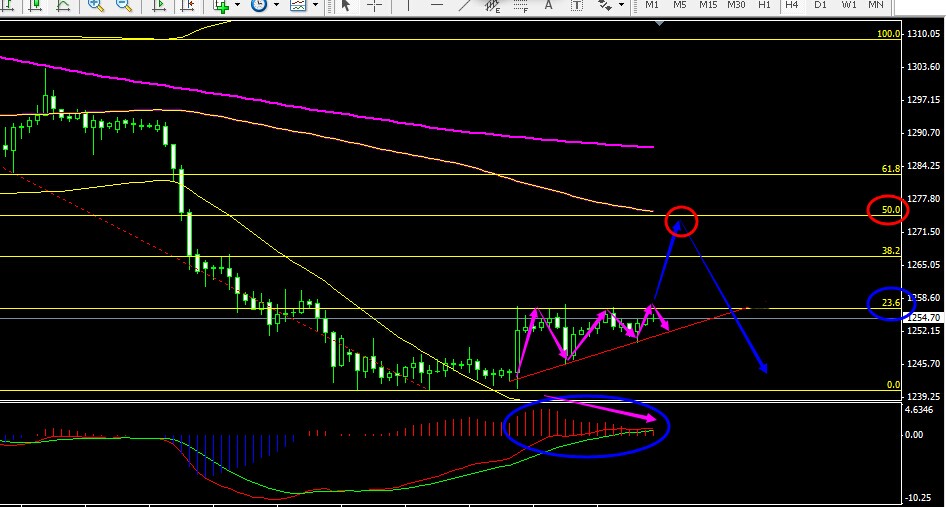Switch chart to candlestick display
The height and width of the screenshot is (507, 946).
pyautogui.click(x=36, y=5)
